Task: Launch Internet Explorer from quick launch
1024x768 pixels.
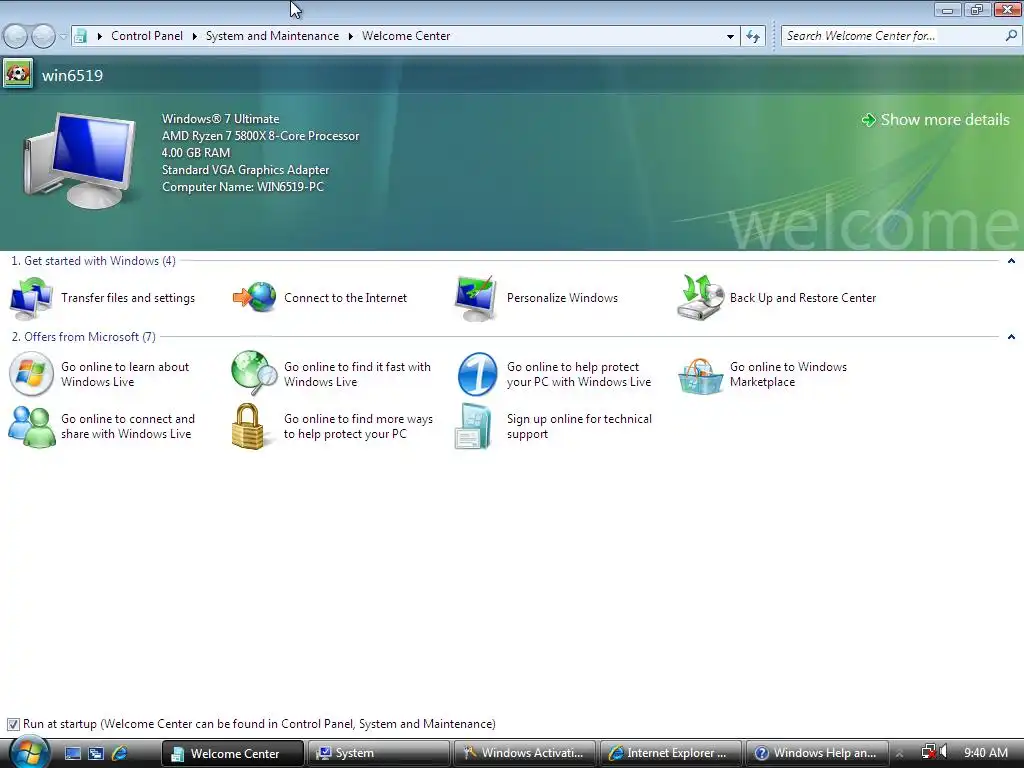Action: click(x=119, y=753)
